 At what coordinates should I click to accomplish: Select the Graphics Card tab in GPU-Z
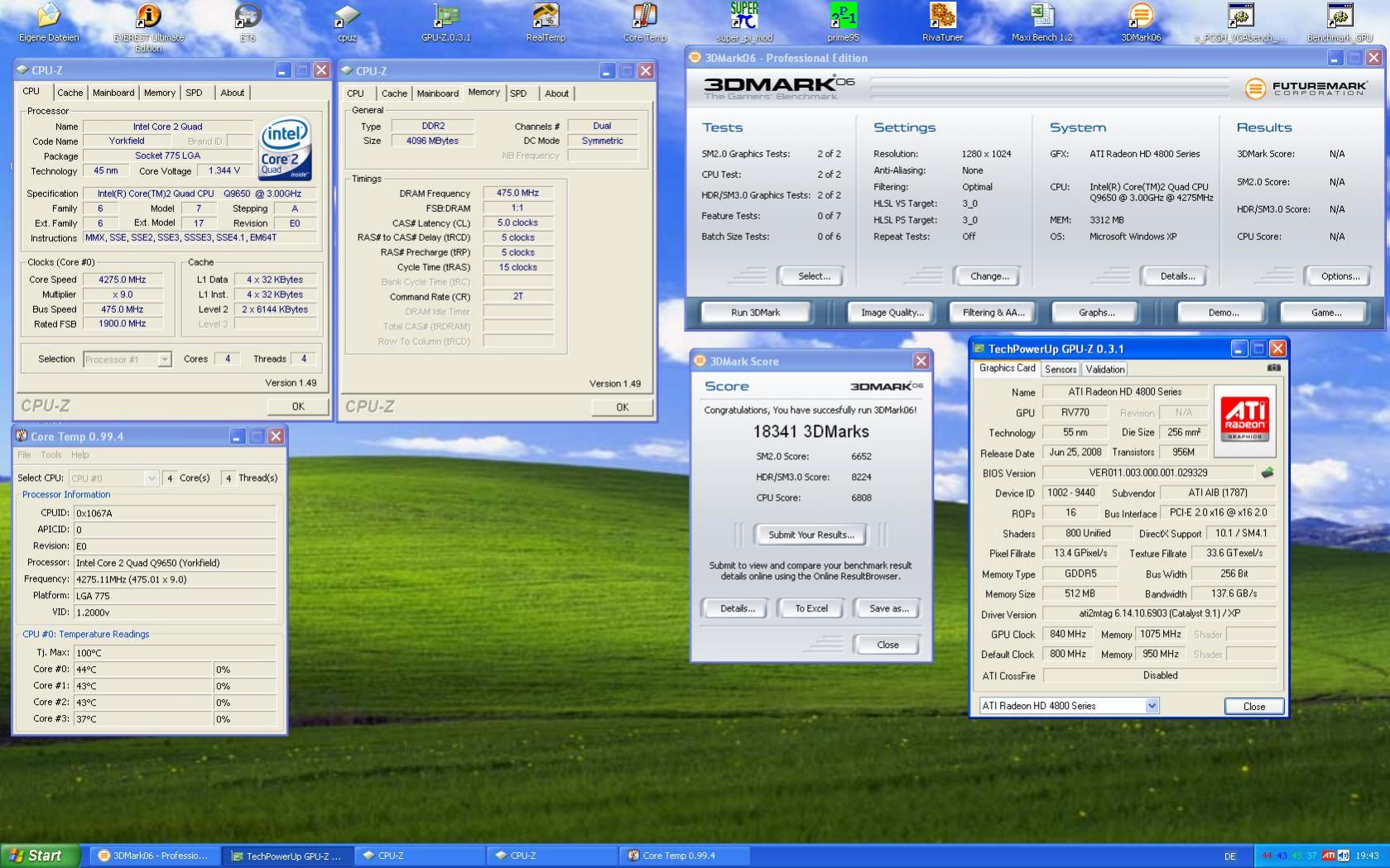pyautogui.click(x=1007, y=368)
